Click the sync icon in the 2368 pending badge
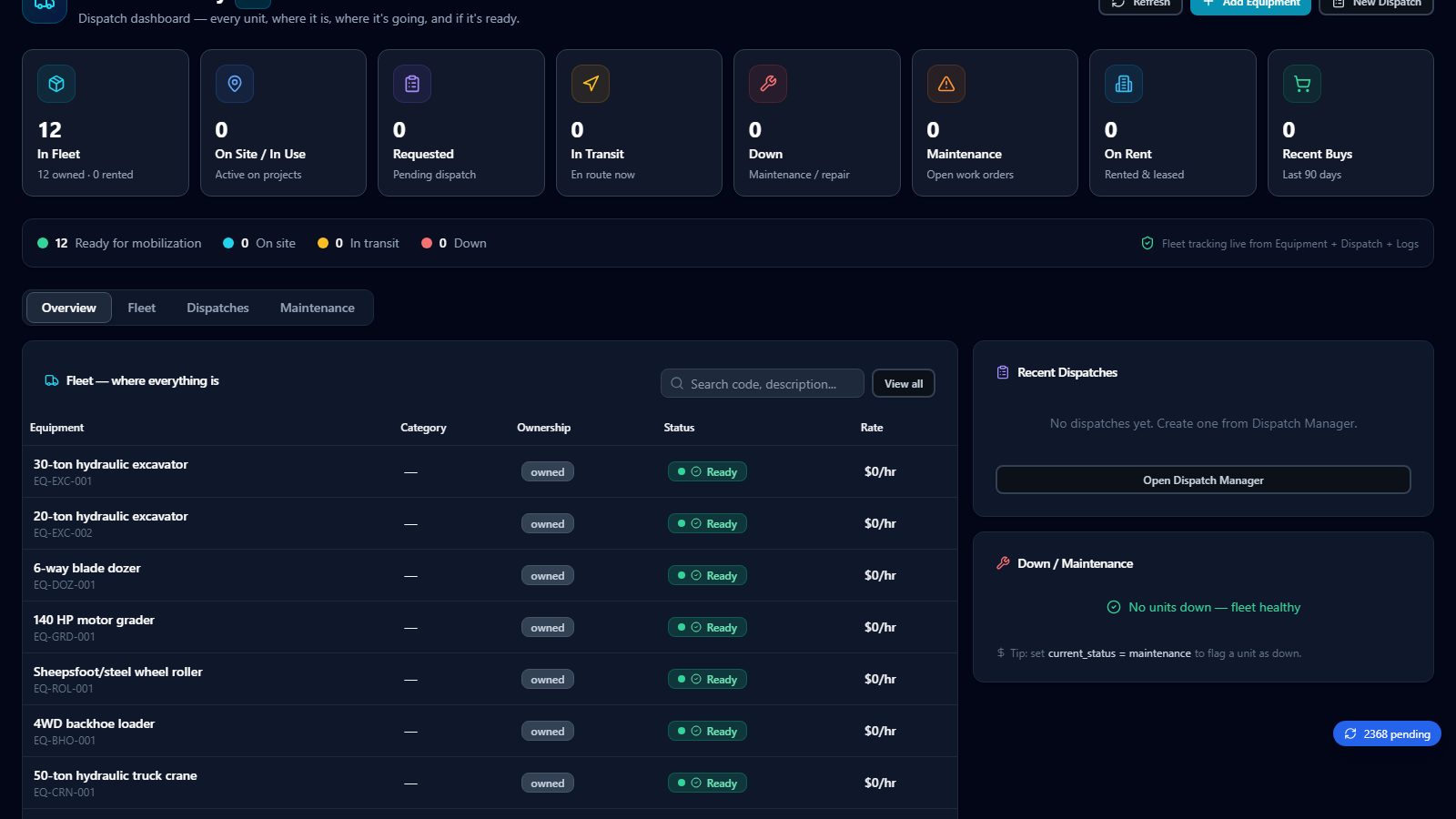The width and height of the screenshot is (1456, 819). click(x=1350, y=733)
